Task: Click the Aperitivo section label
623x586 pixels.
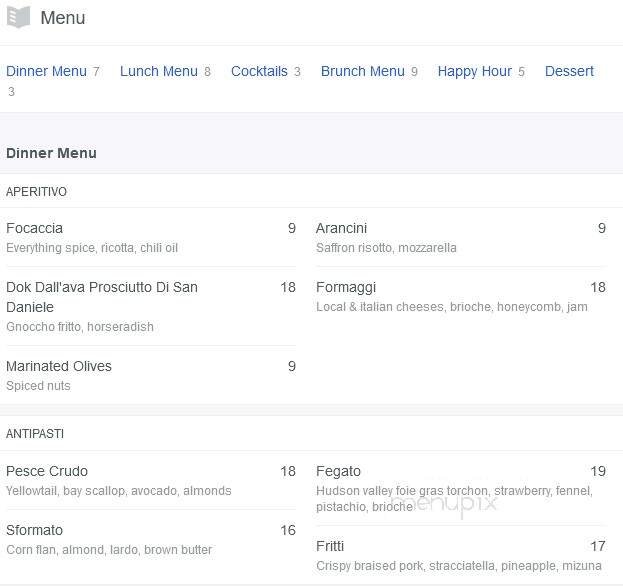Action: [x=36, y=191]
